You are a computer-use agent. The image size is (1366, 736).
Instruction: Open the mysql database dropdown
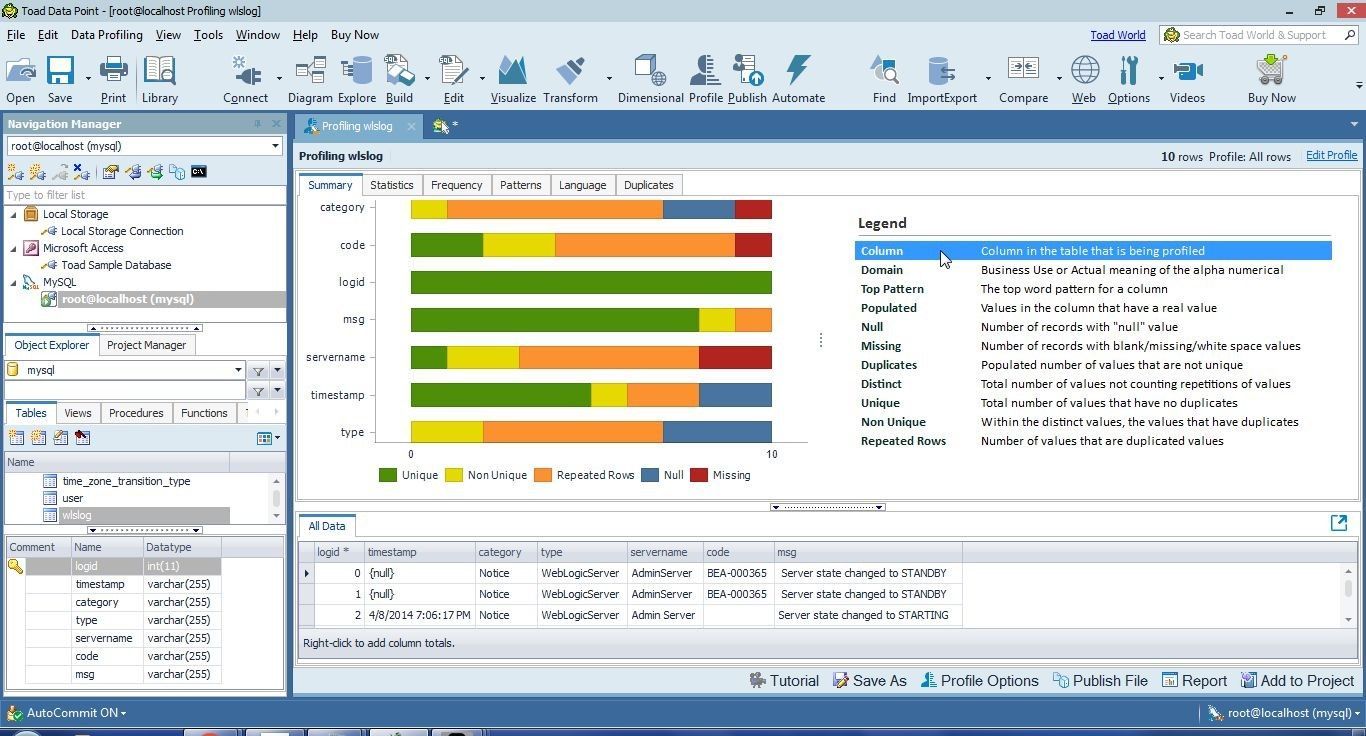pyautogui.click(x=238, y=370)
